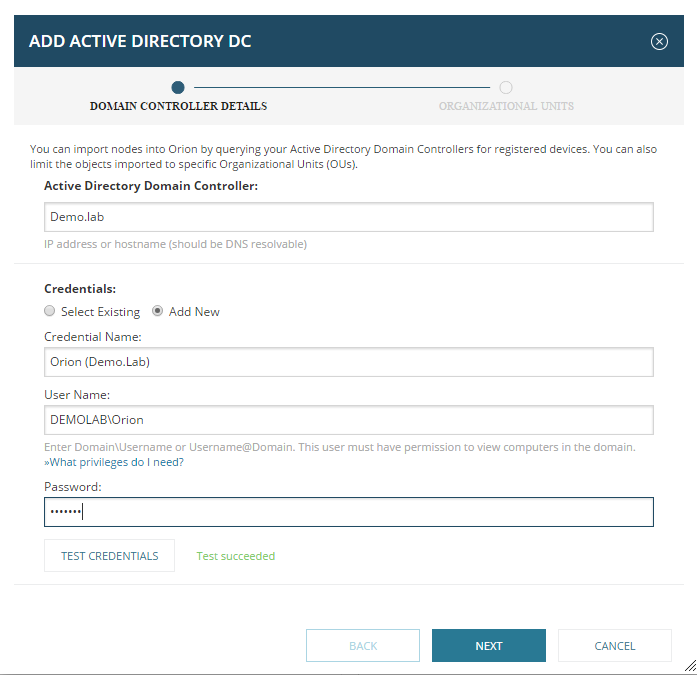Click the Back button
Screen dimensions: 697x675
coord(363,646)
